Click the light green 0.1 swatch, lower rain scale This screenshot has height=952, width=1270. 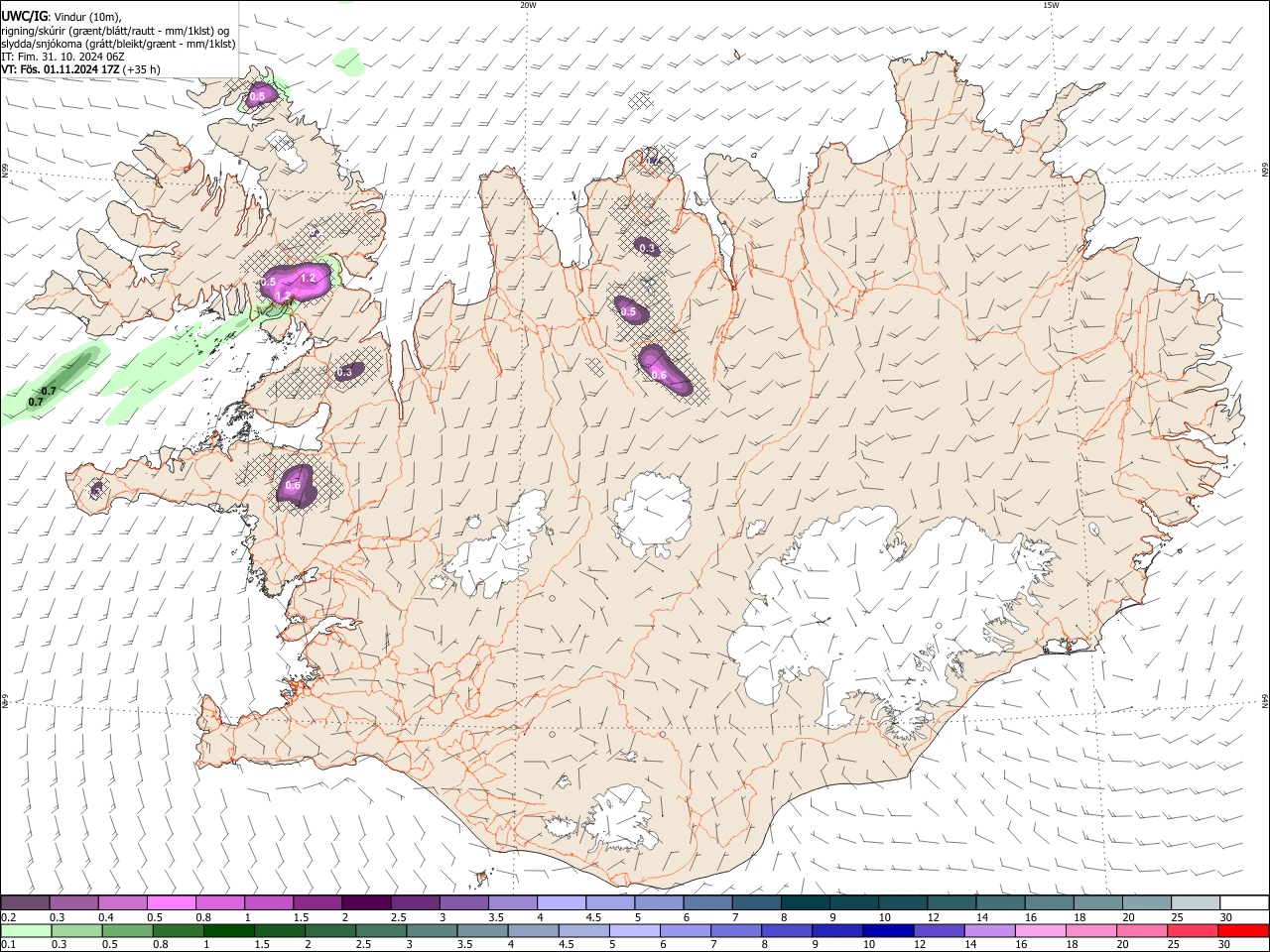click(x=26, y=930)
